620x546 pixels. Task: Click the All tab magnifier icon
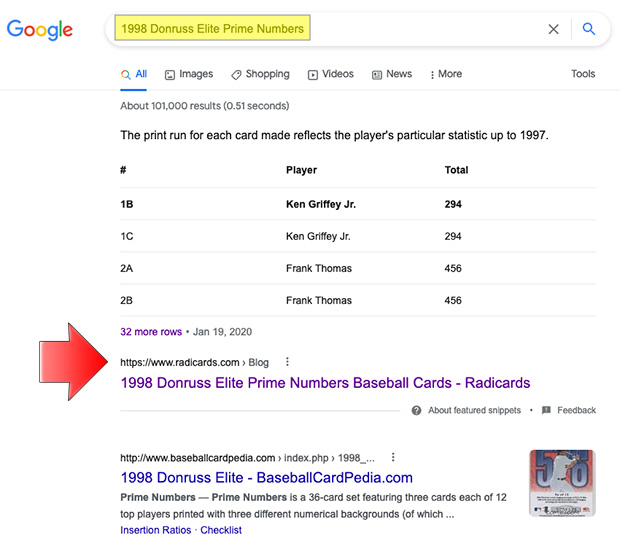click(126, 74)
